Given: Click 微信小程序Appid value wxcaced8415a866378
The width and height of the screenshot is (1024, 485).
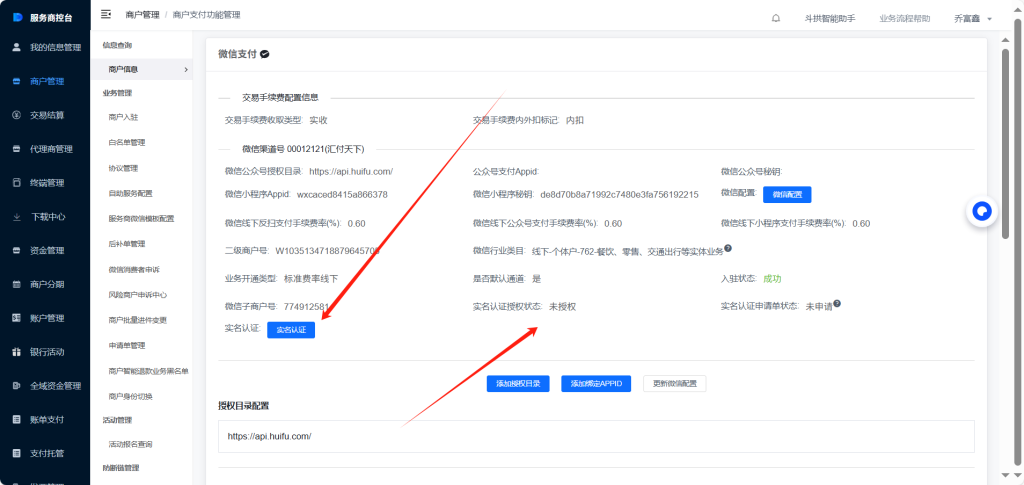Looking at the screenshot, I should pyautogui.click(x=342, y=195).
